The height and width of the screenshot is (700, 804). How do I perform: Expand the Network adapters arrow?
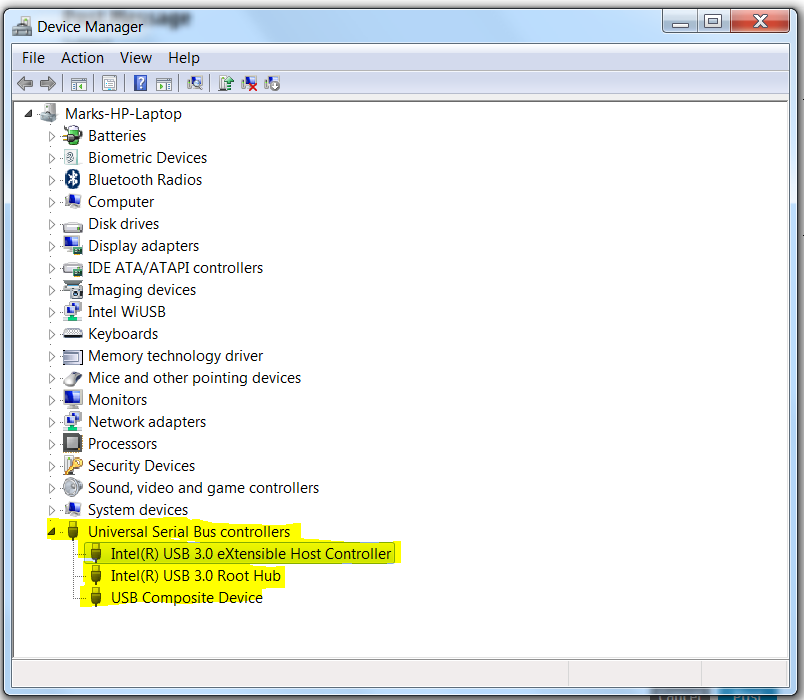tap(51, 423)
